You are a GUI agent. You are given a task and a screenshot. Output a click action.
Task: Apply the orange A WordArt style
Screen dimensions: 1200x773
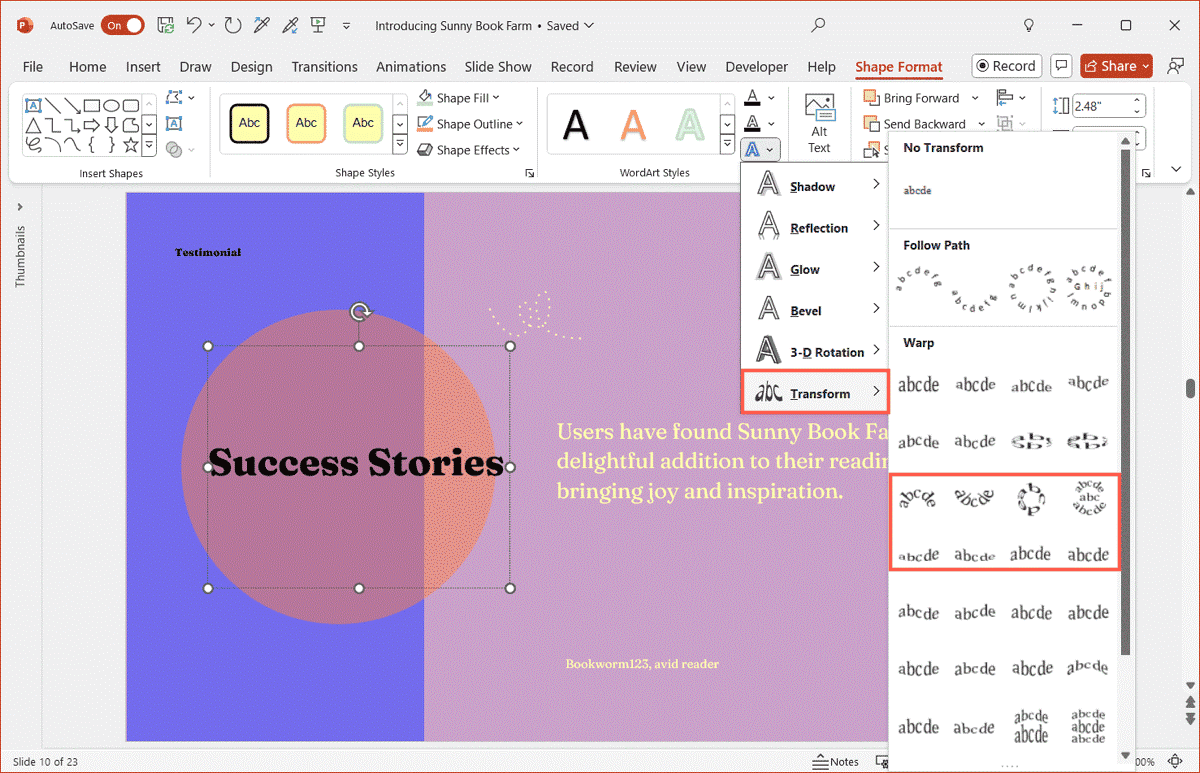pyautogui.click(x=632, y=124)
